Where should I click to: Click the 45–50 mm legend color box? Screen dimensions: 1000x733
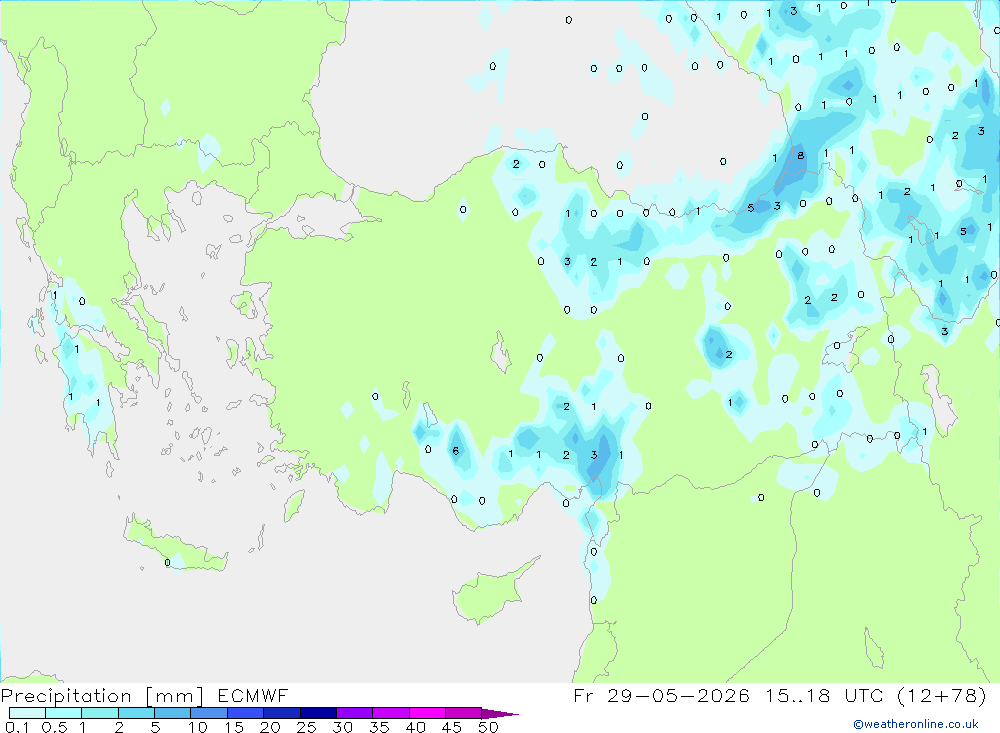point(464,713)
